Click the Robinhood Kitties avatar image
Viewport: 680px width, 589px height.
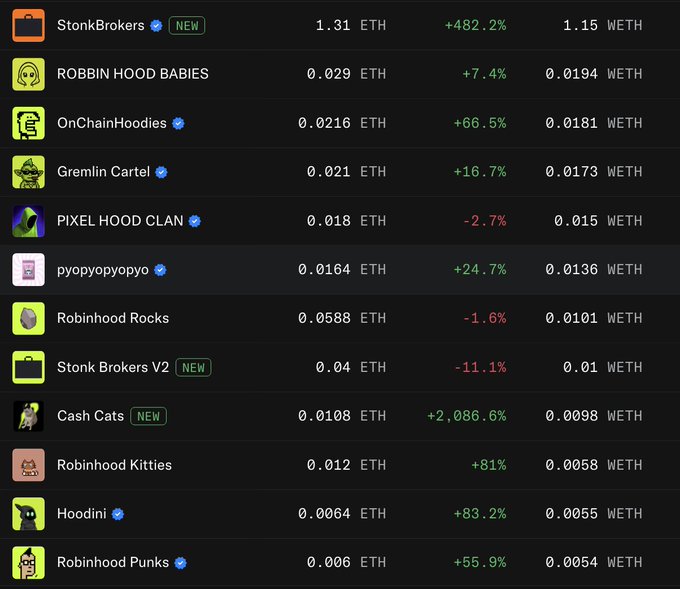pyautogui.click(x=28, y=465)
